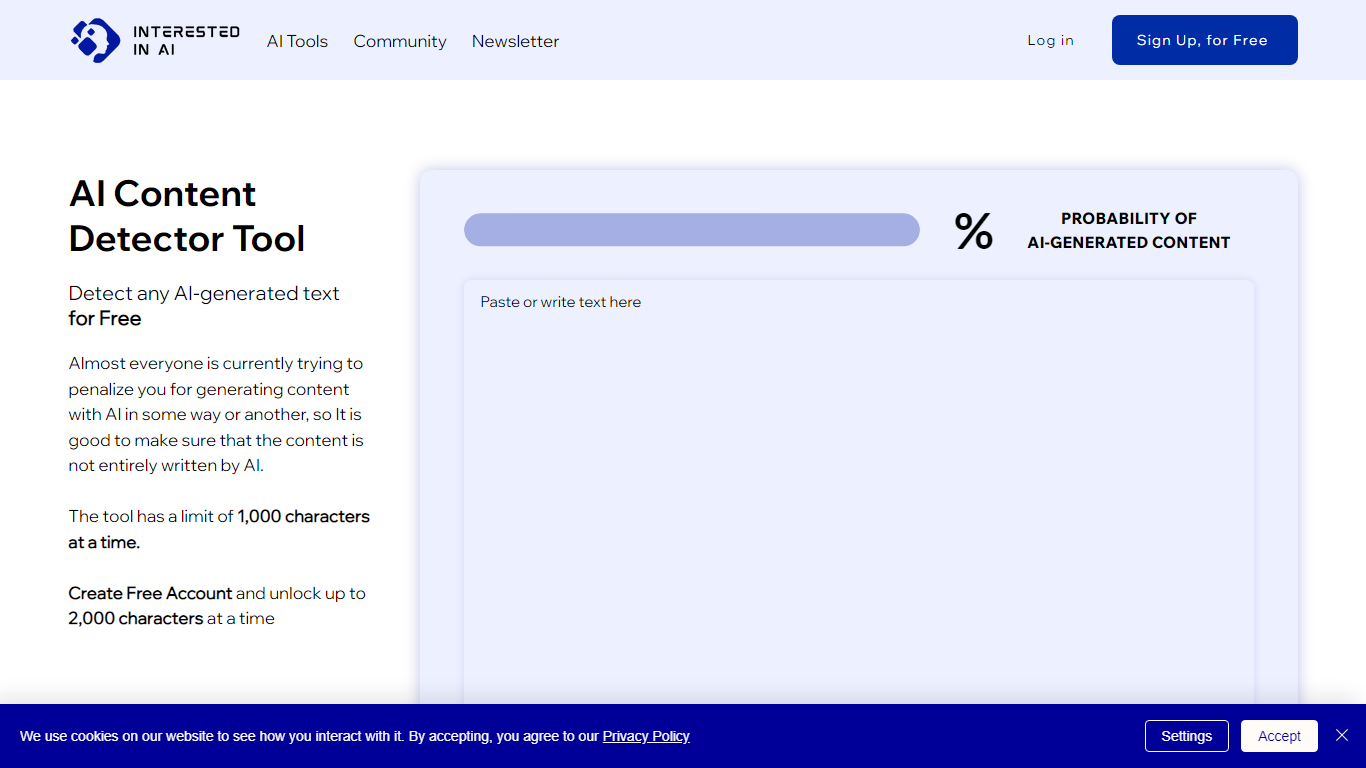This screenshot has width=1366, height=768.
Task: Go to the Community page
Action: tap(400, 41)
